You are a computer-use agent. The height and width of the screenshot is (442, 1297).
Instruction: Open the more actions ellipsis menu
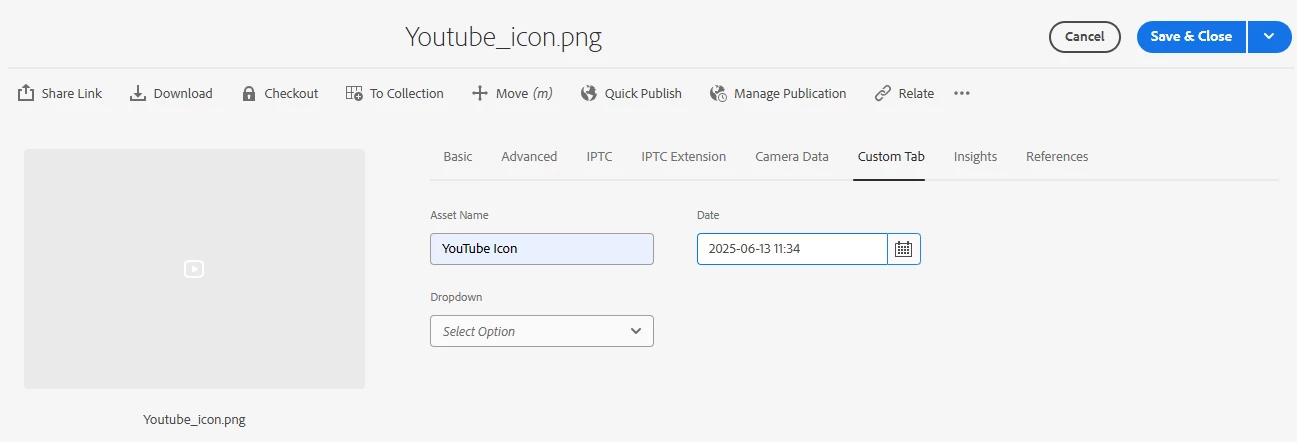click(962, 93)
